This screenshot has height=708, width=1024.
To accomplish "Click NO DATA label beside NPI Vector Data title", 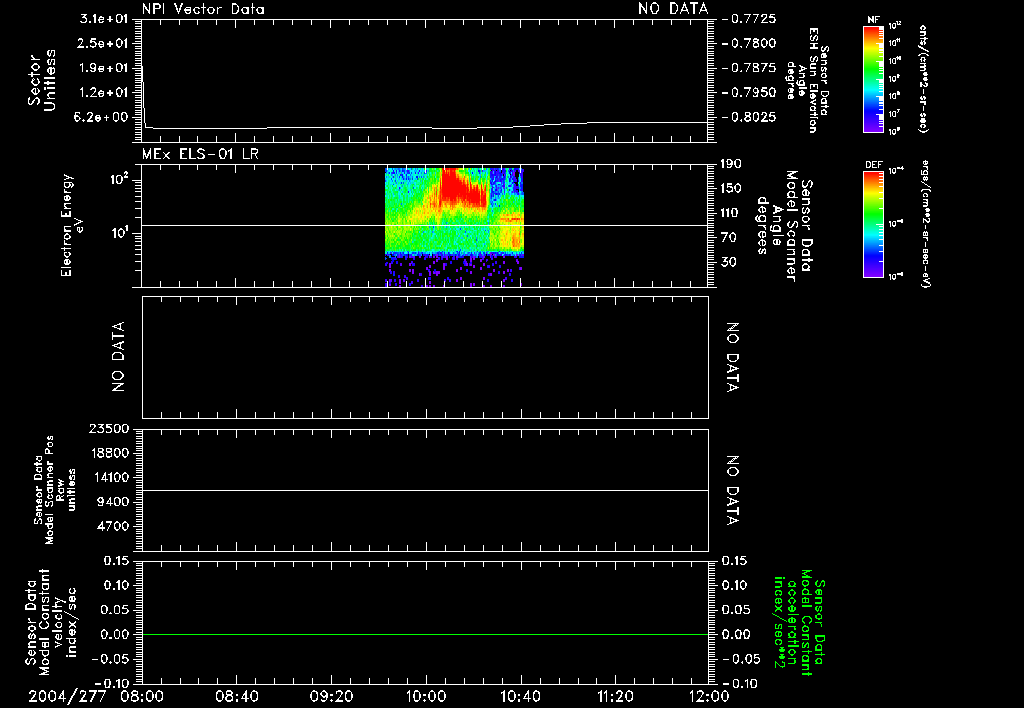I will pos(673,9).
